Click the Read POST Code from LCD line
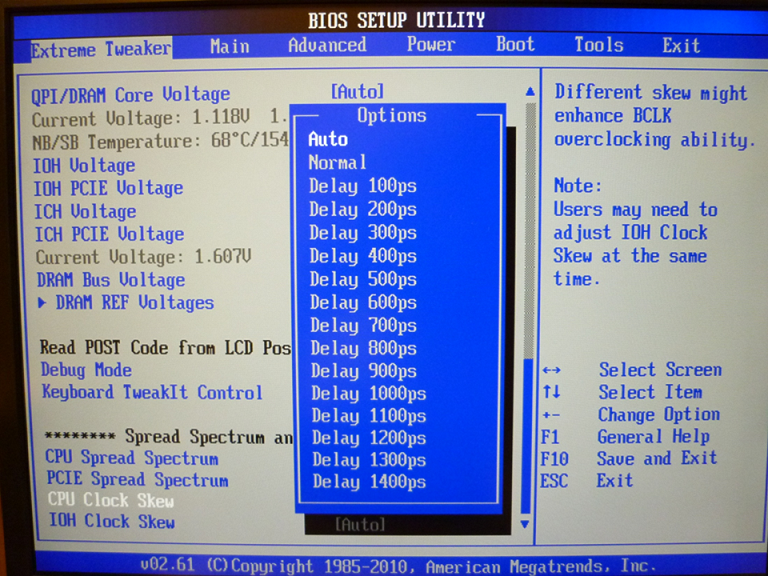The width and height of the screenshot is (768, 576). click(x=166, y=348)
